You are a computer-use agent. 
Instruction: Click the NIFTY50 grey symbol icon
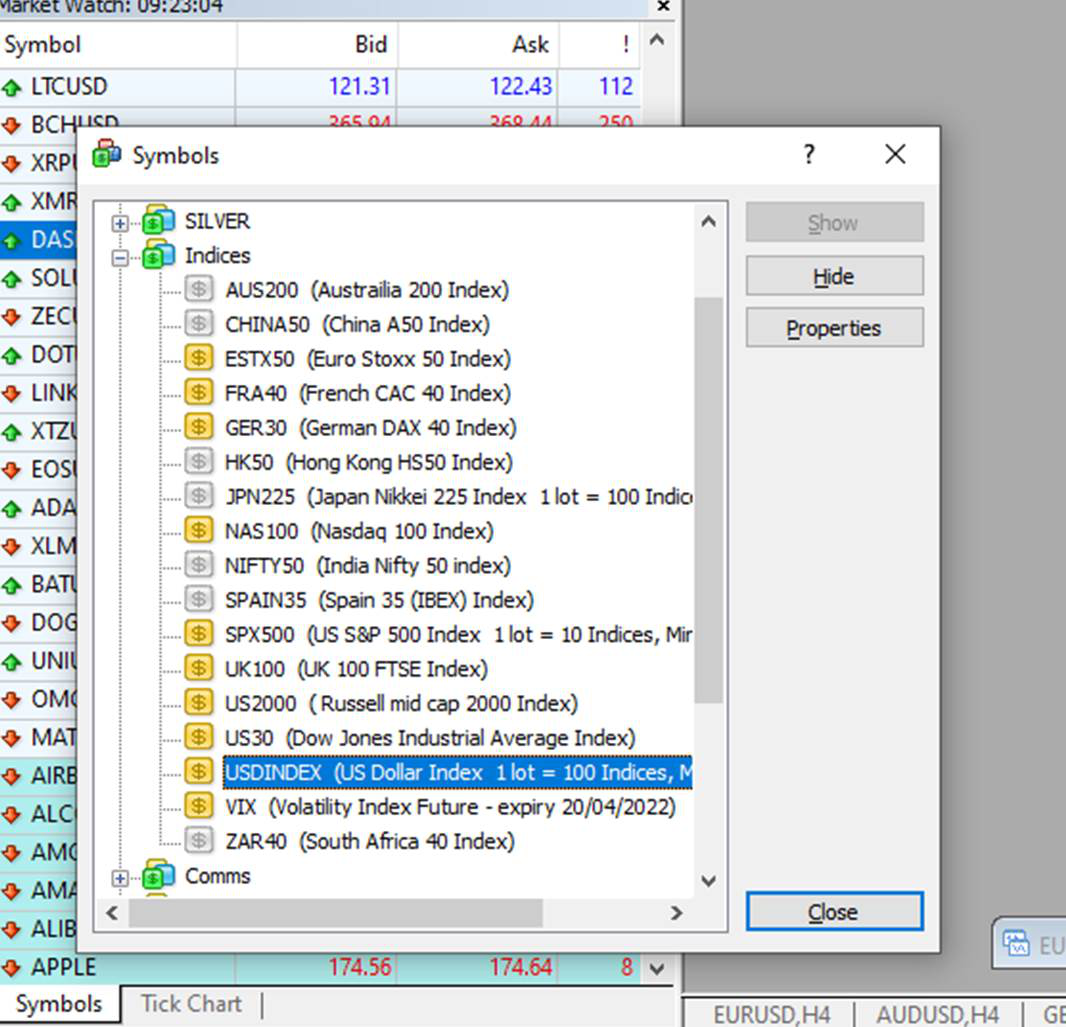pos(199,565)
